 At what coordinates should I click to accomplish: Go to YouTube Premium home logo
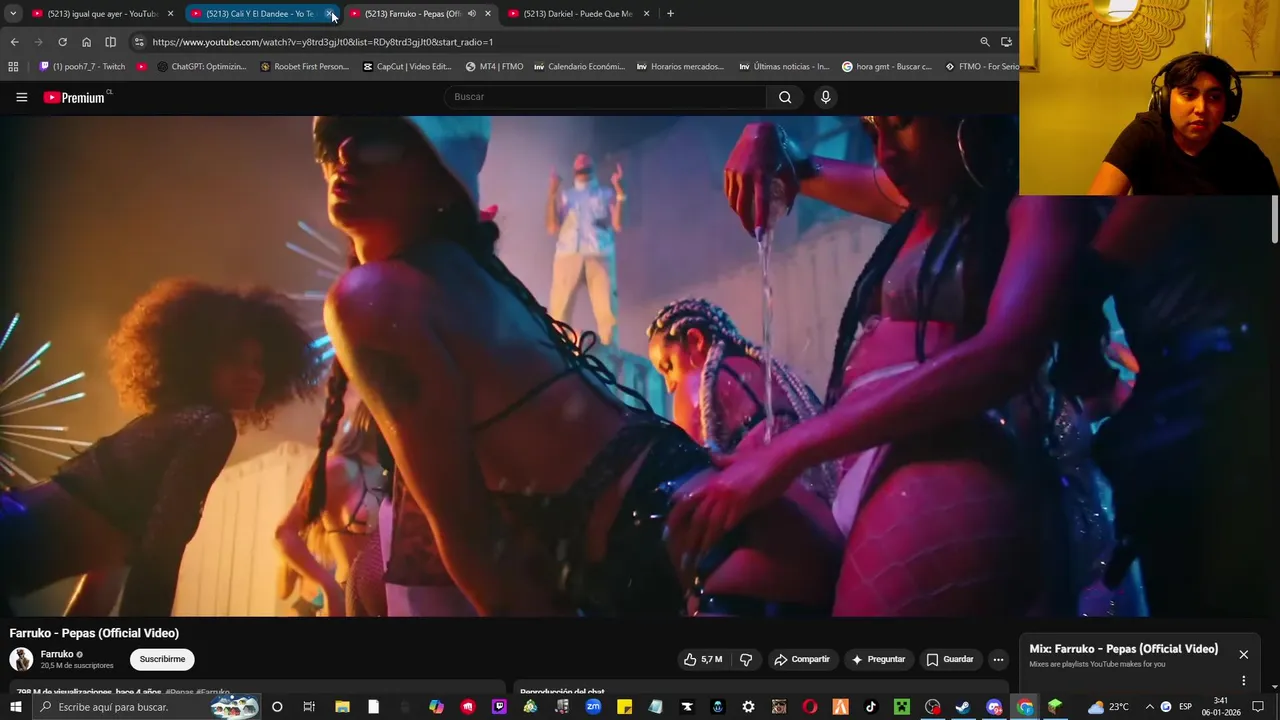(x=74, y=97)
